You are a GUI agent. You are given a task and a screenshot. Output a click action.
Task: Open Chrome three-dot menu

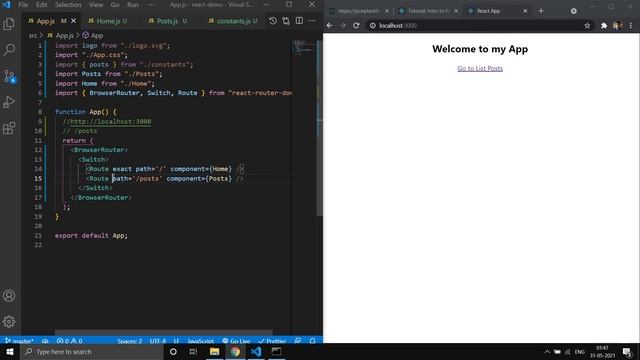point(631,26)
